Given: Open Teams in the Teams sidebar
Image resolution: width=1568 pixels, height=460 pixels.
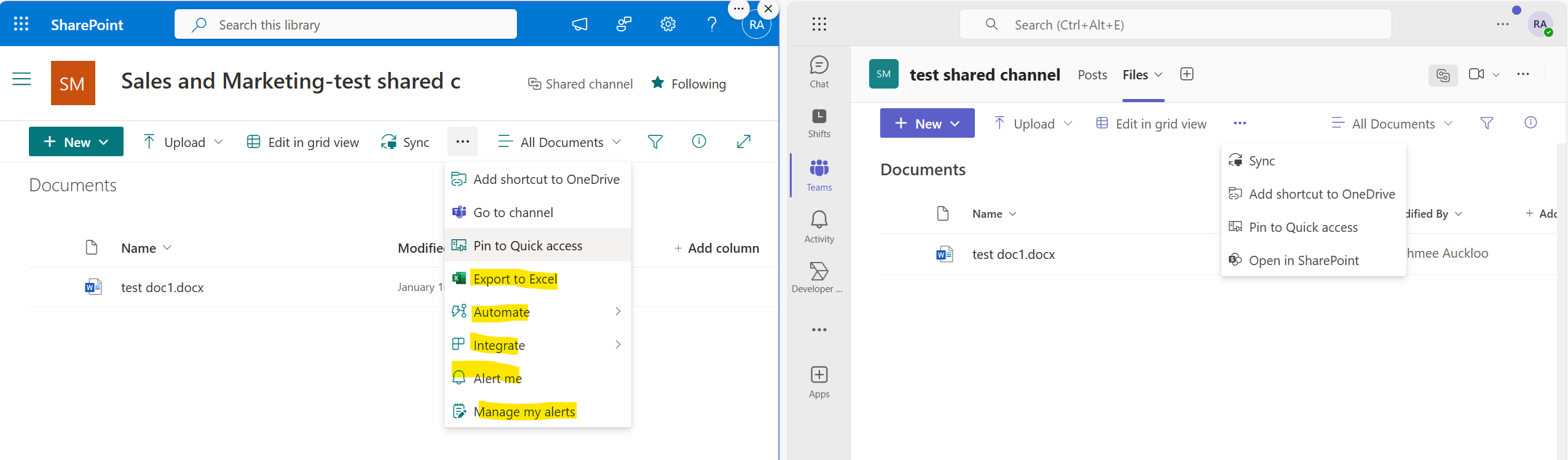Looking at the screenshot, I should point(819,175).
